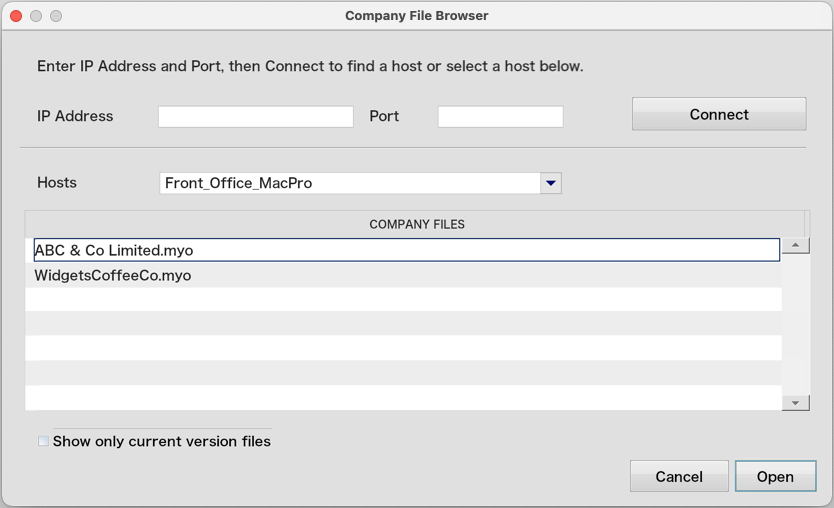Screen dimensions: 834x508
Task: Click the Company File Browser title bar text
Action: (416, 16)
